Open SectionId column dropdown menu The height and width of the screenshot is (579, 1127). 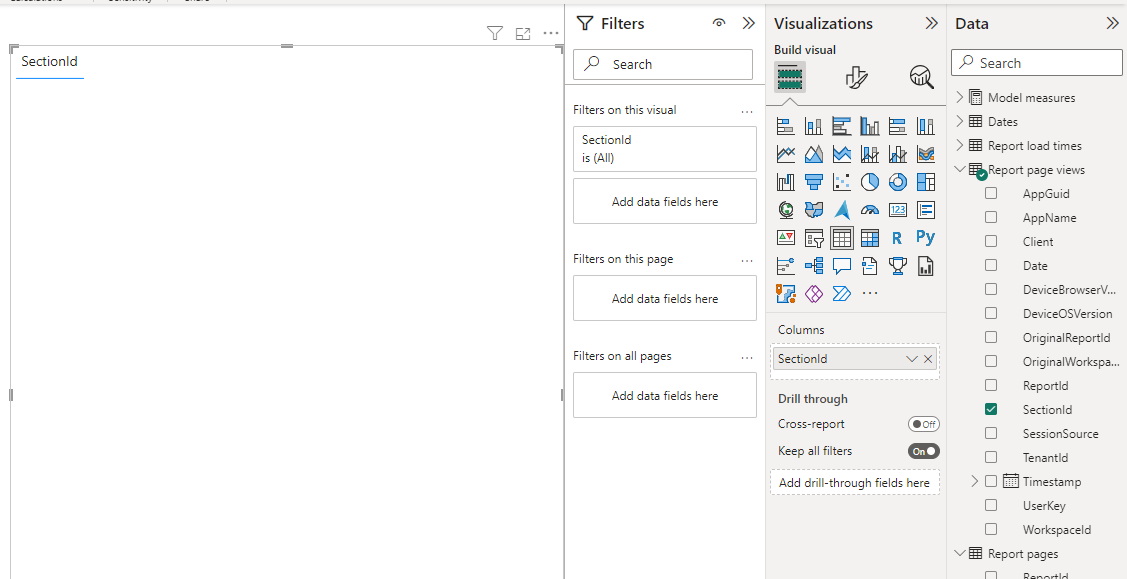pos(911,358)
